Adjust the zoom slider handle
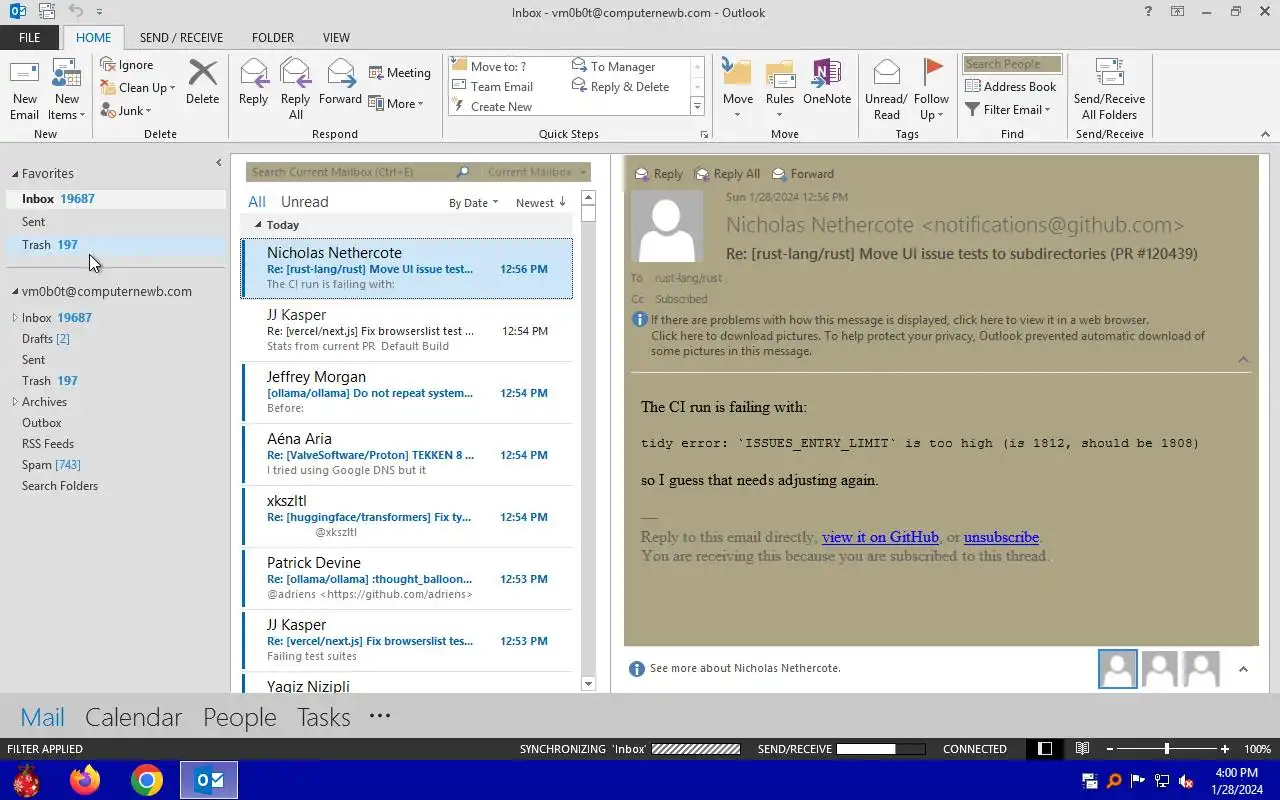Image resolution: width=1280 pixels, height=800 pixels. click(1166, 749)
